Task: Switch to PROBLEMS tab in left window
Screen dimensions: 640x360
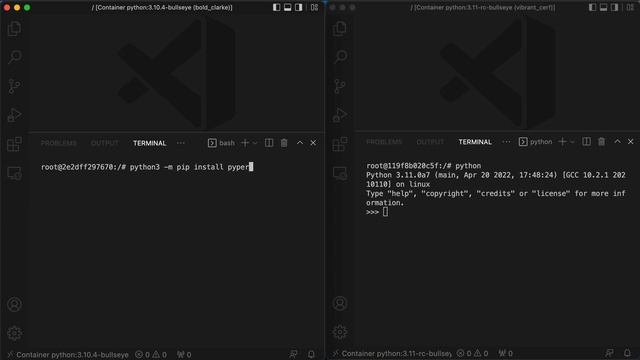Action: click(59, 143)
